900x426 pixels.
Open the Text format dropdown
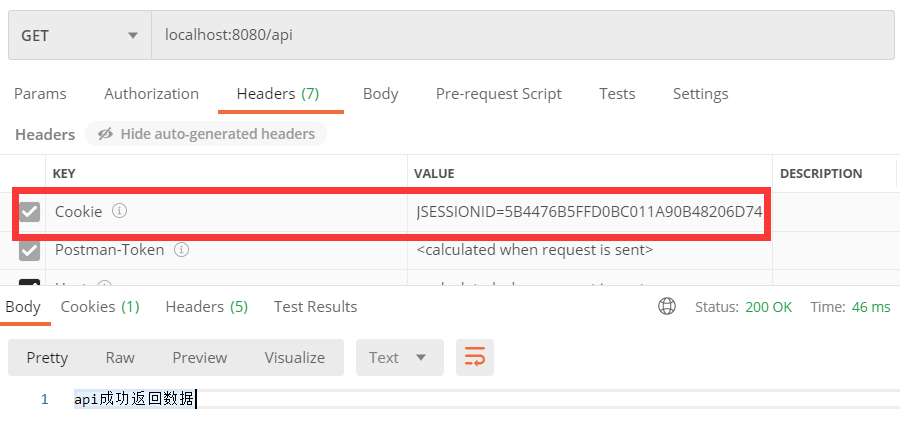399,358
